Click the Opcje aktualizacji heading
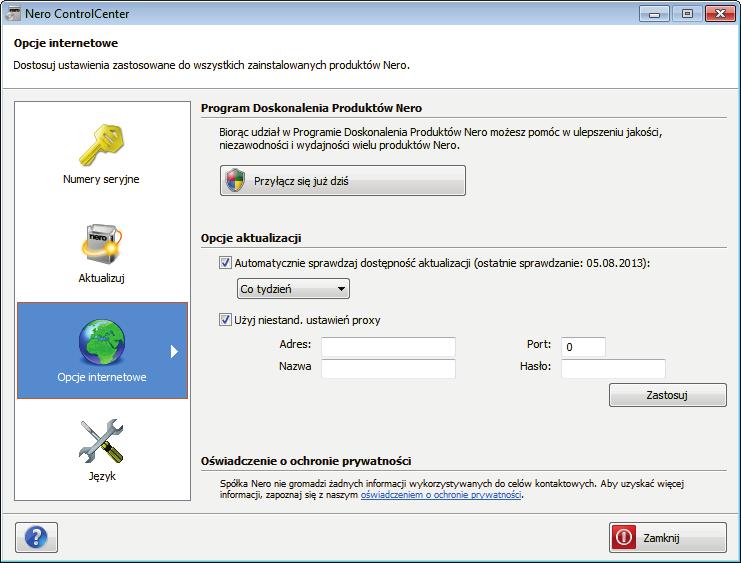741x563 pixels. 251,238
